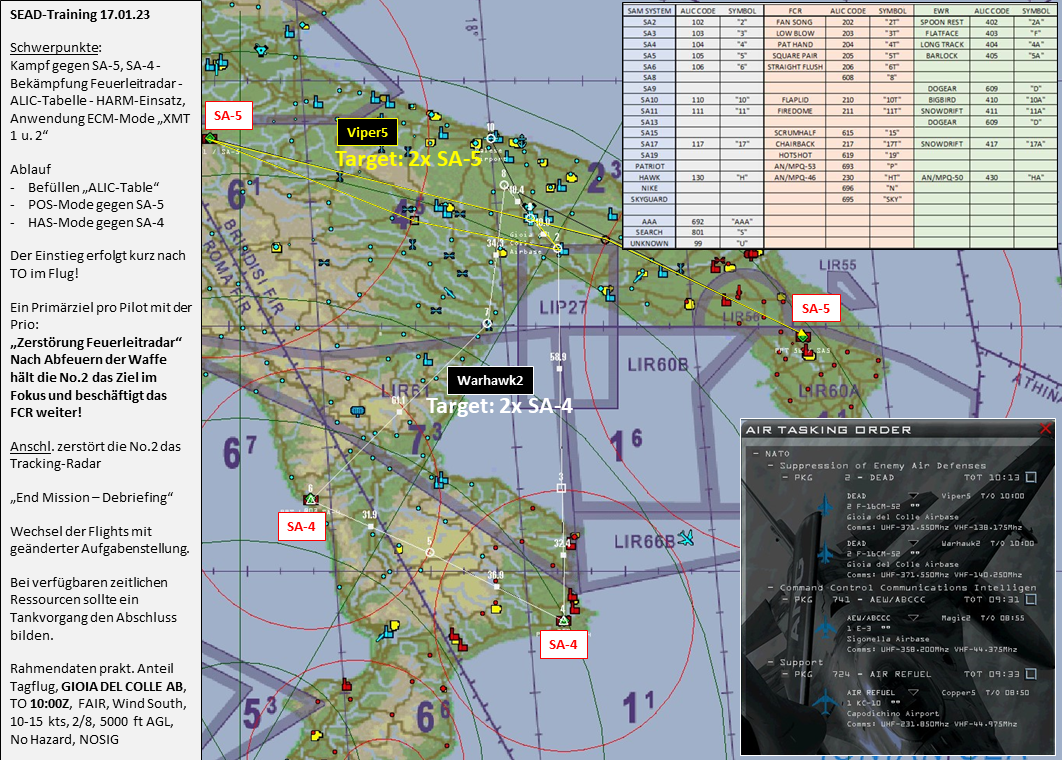Screen dimensions: 1062x760
Task: Collapse Command Control Communications Intelligence node
Action: coord(771,588)
